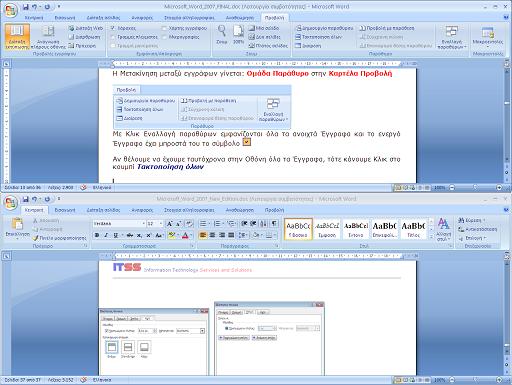
Task: Select the Two Pages (Δύο σελίδες) view
Action: pos(265,37)
